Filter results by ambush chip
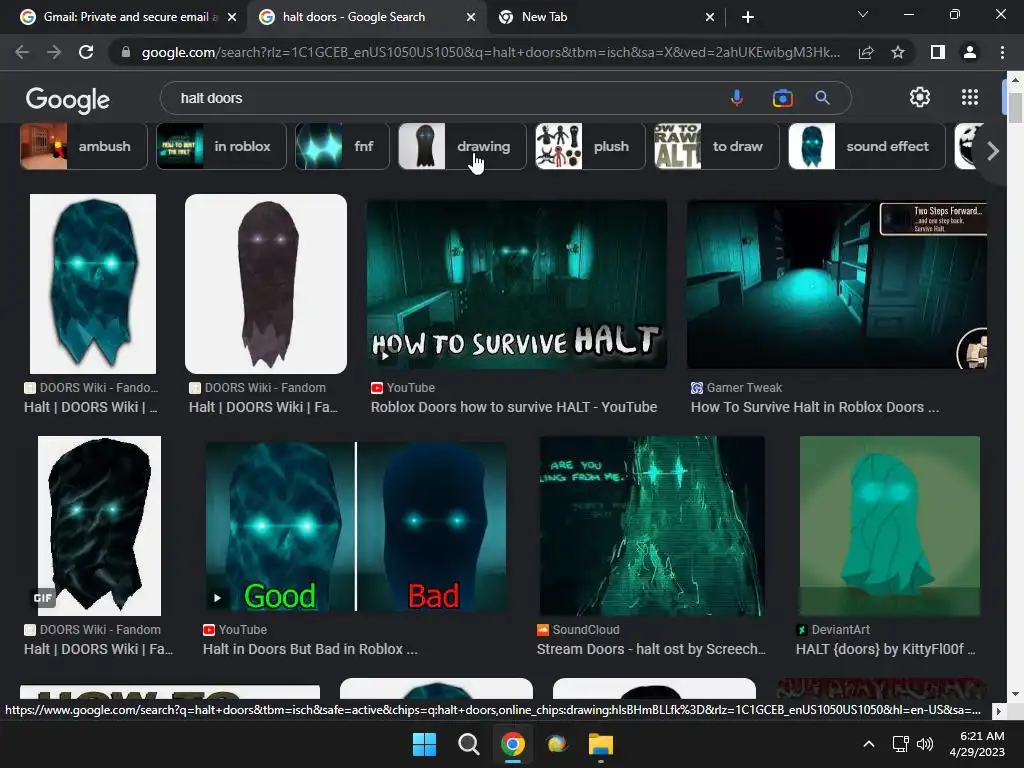Viewport: 1024px width, 768px height. 84,146
